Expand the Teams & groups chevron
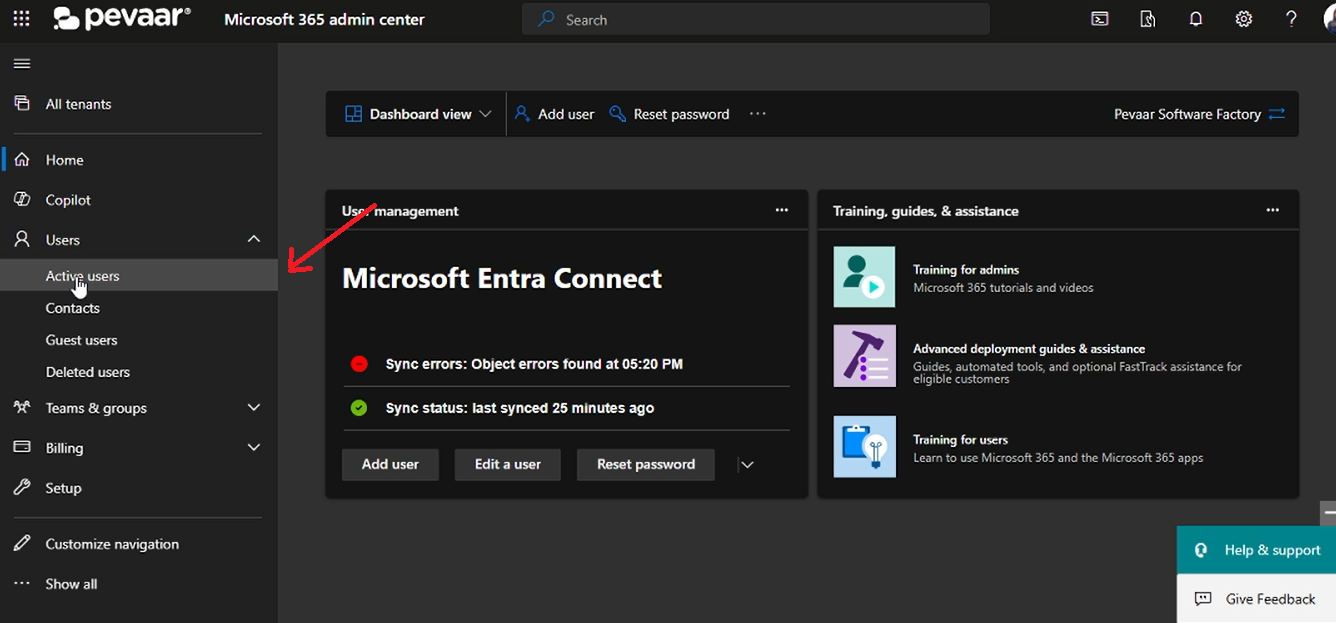Image resolution: width=1336 pixels, height=623 pixels. tap(254, 408)
